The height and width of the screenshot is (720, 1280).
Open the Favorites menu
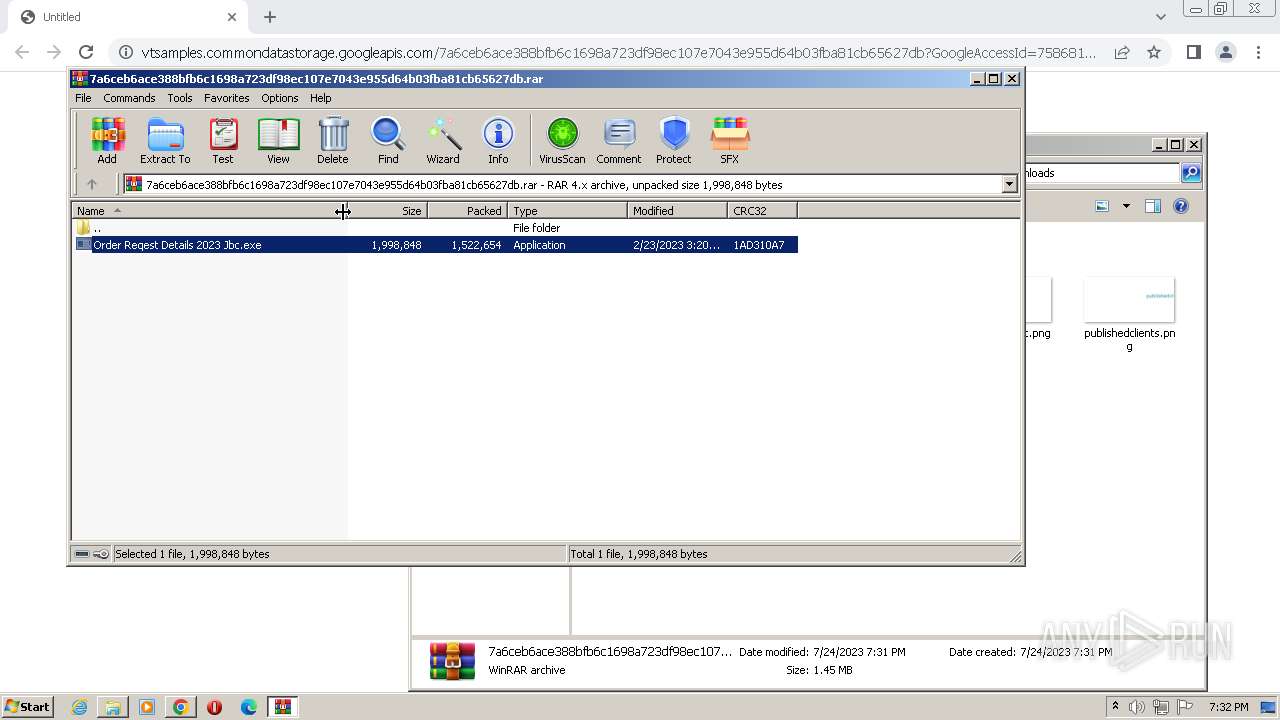227,98
